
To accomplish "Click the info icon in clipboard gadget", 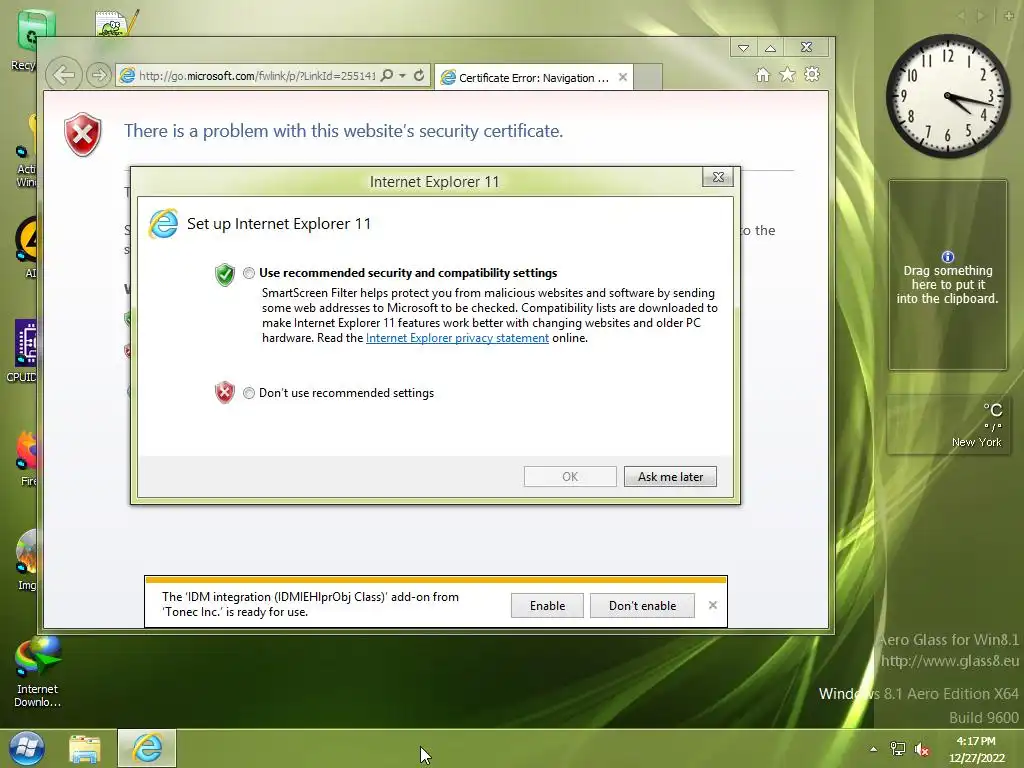I will point(948,257).
